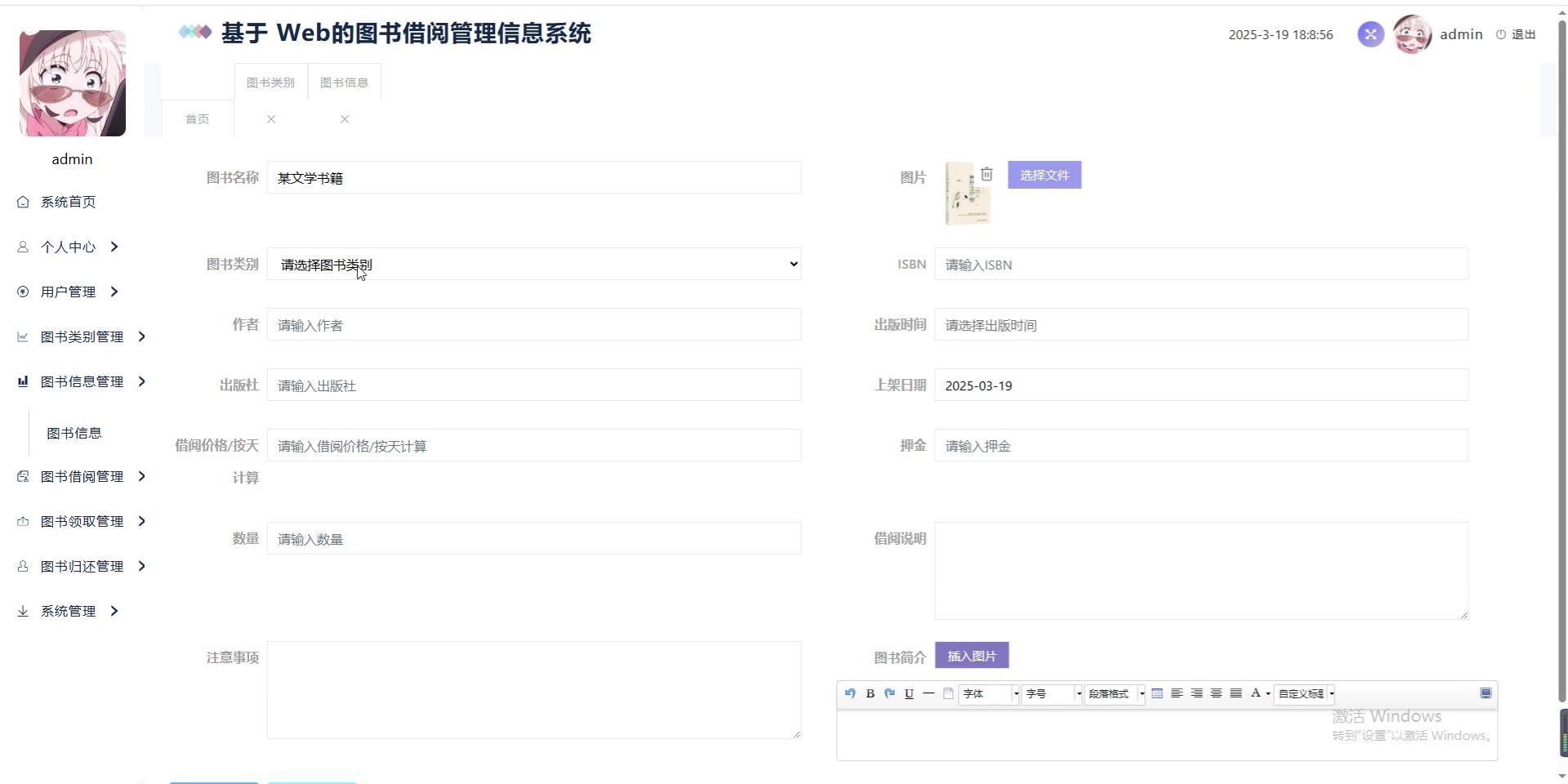This screenshot has height=784, width=1568.
Task: Close the 图书信息 tab
Action: [345, 119]
